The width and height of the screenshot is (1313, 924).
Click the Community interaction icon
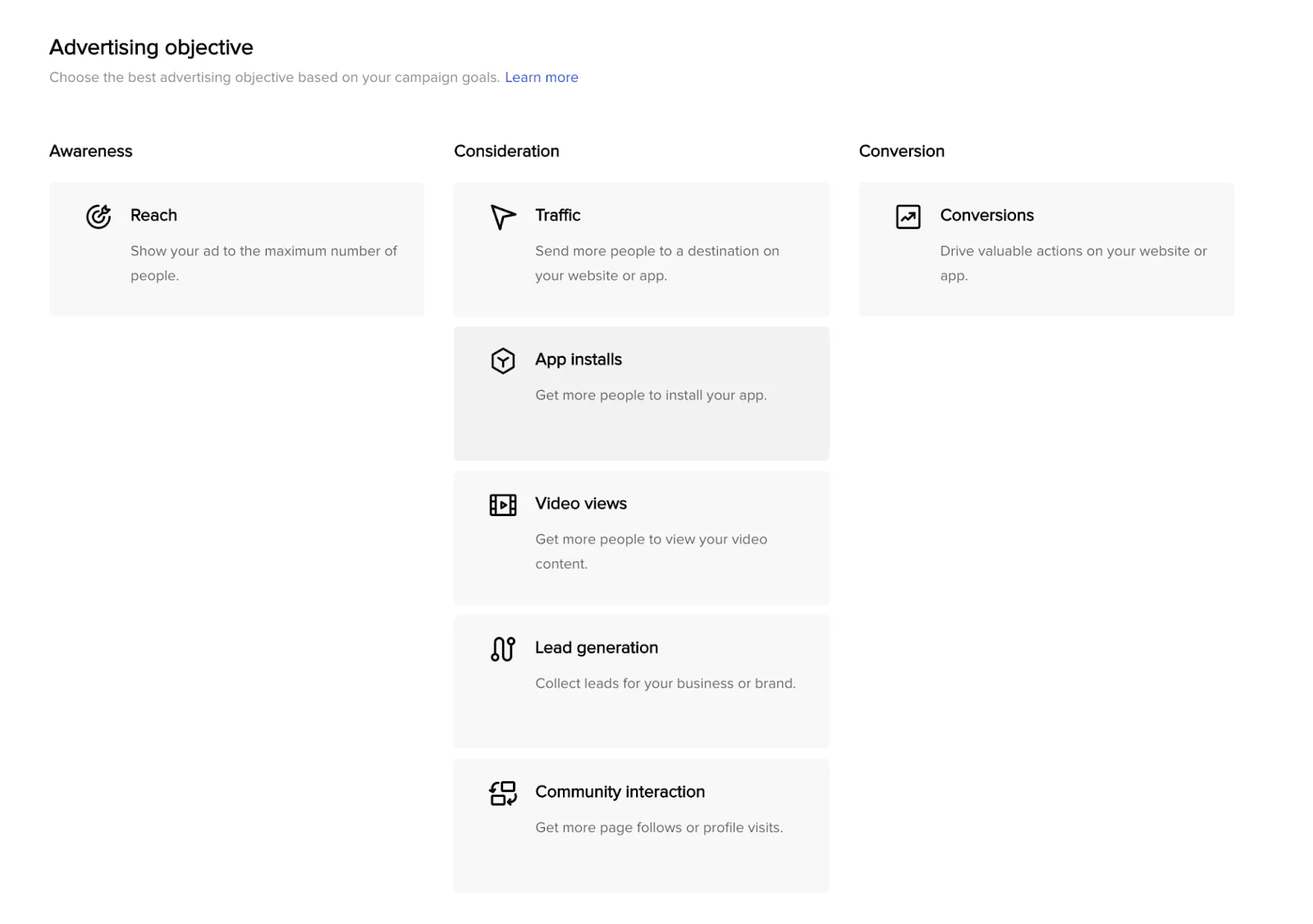point(502,794)
